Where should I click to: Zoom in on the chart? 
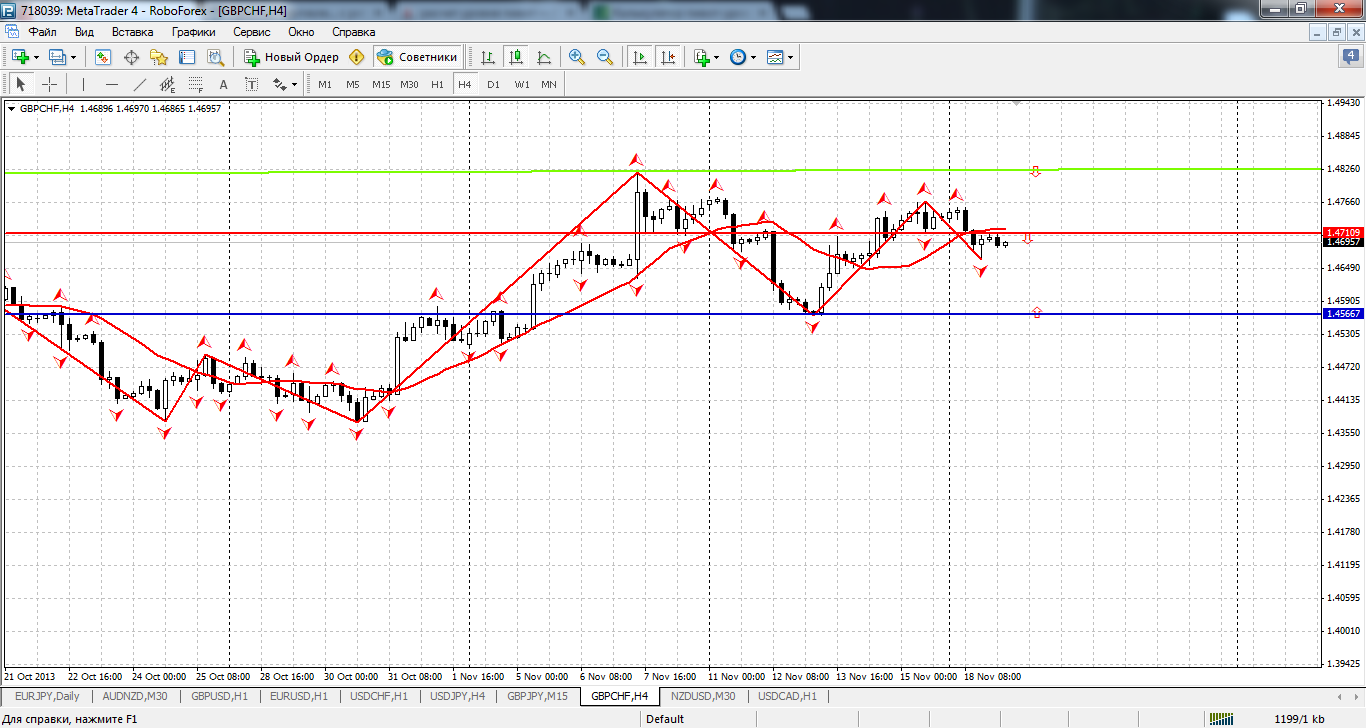(x=576, y=57)
